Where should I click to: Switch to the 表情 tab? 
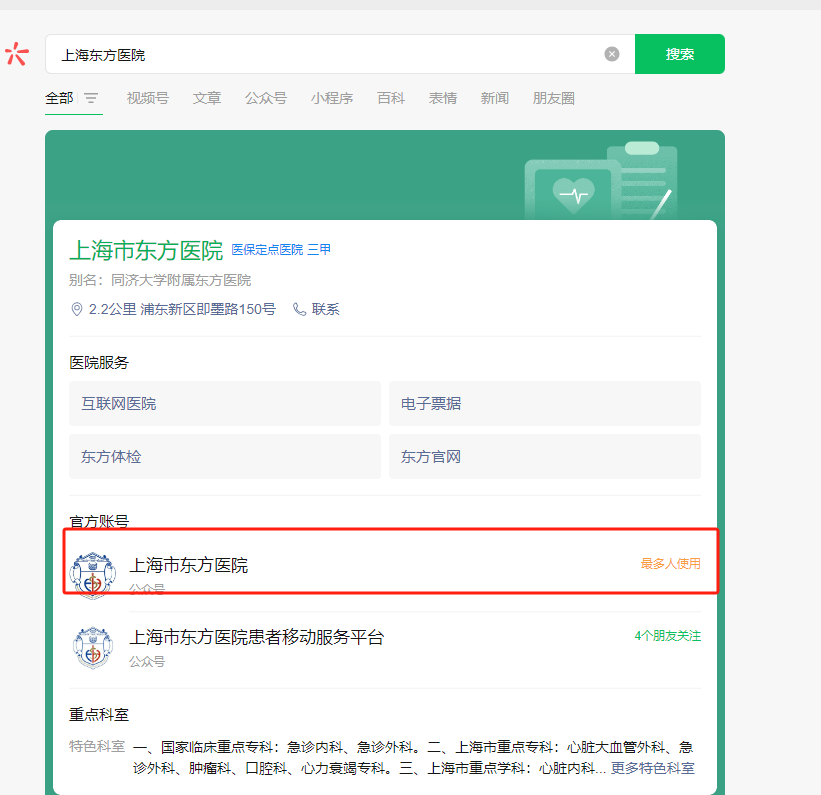point(442,98)
